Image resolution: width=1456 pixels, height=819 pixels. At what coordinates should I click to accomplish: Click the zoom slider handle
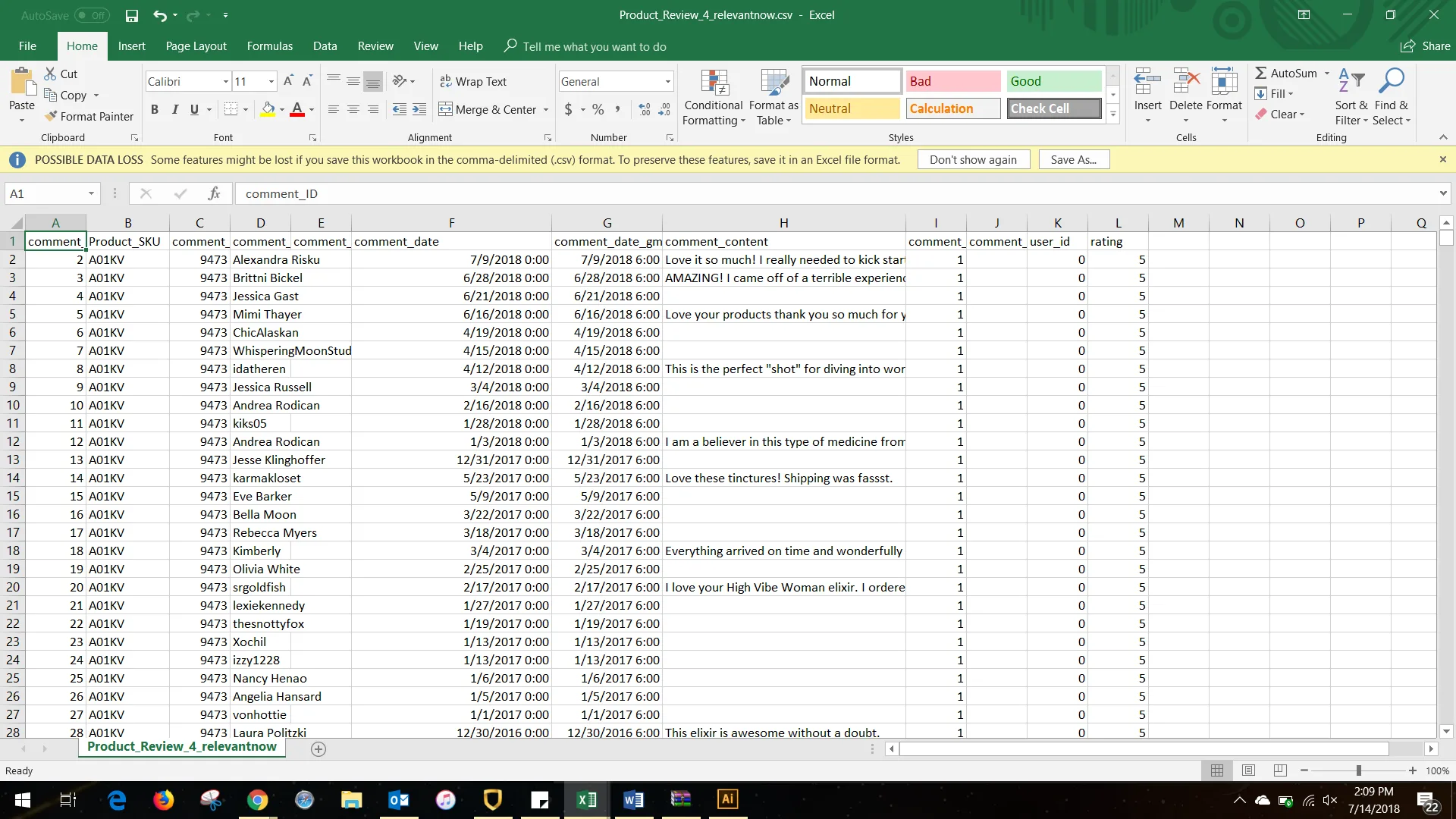coord(1358,770)
